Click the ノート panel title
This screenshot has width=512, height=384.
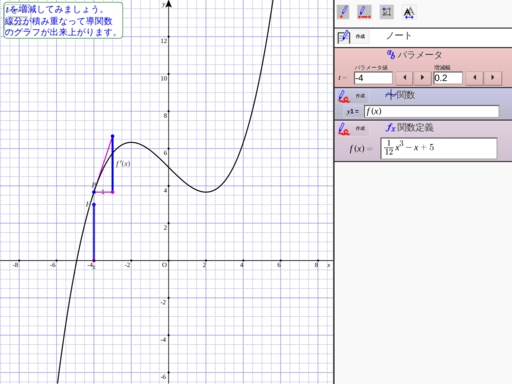(x=399, y=36)
